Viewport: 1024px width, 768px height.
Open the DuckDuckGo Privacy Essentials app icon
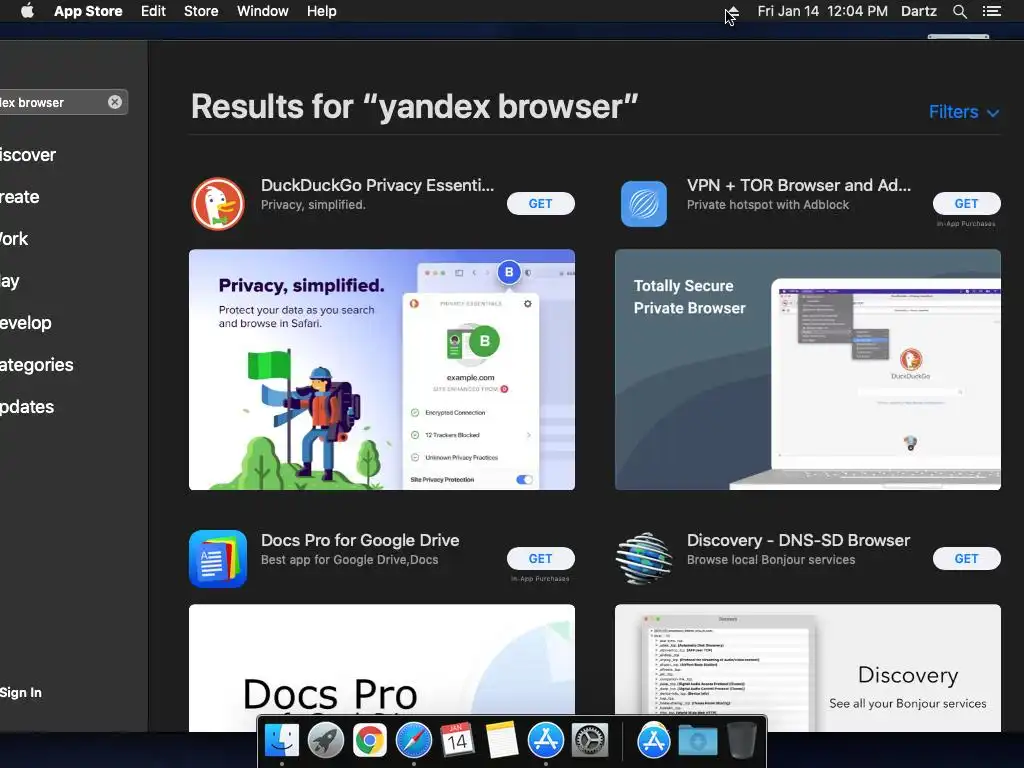coord(218,204)
